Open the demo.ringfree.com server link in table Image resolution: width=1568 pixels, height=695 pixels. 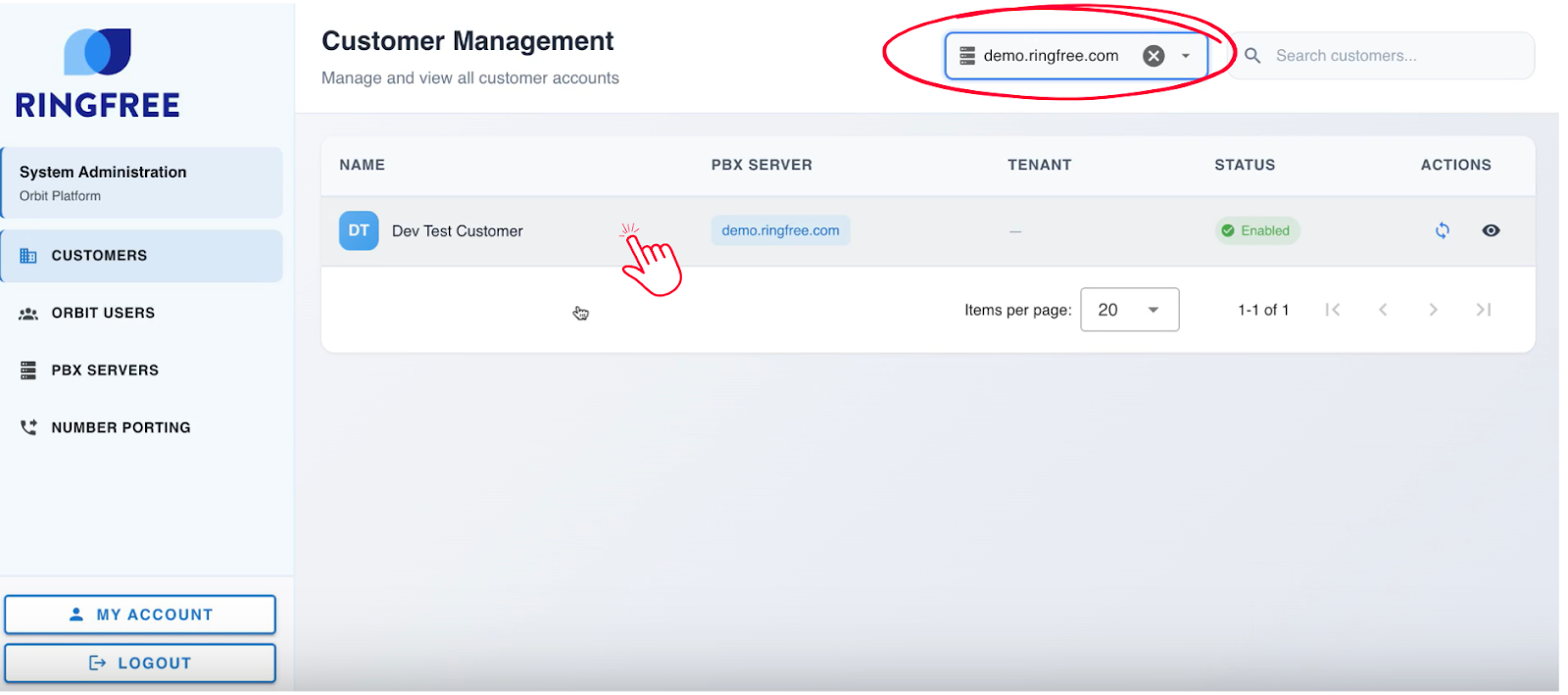click(x=780, y=231)
